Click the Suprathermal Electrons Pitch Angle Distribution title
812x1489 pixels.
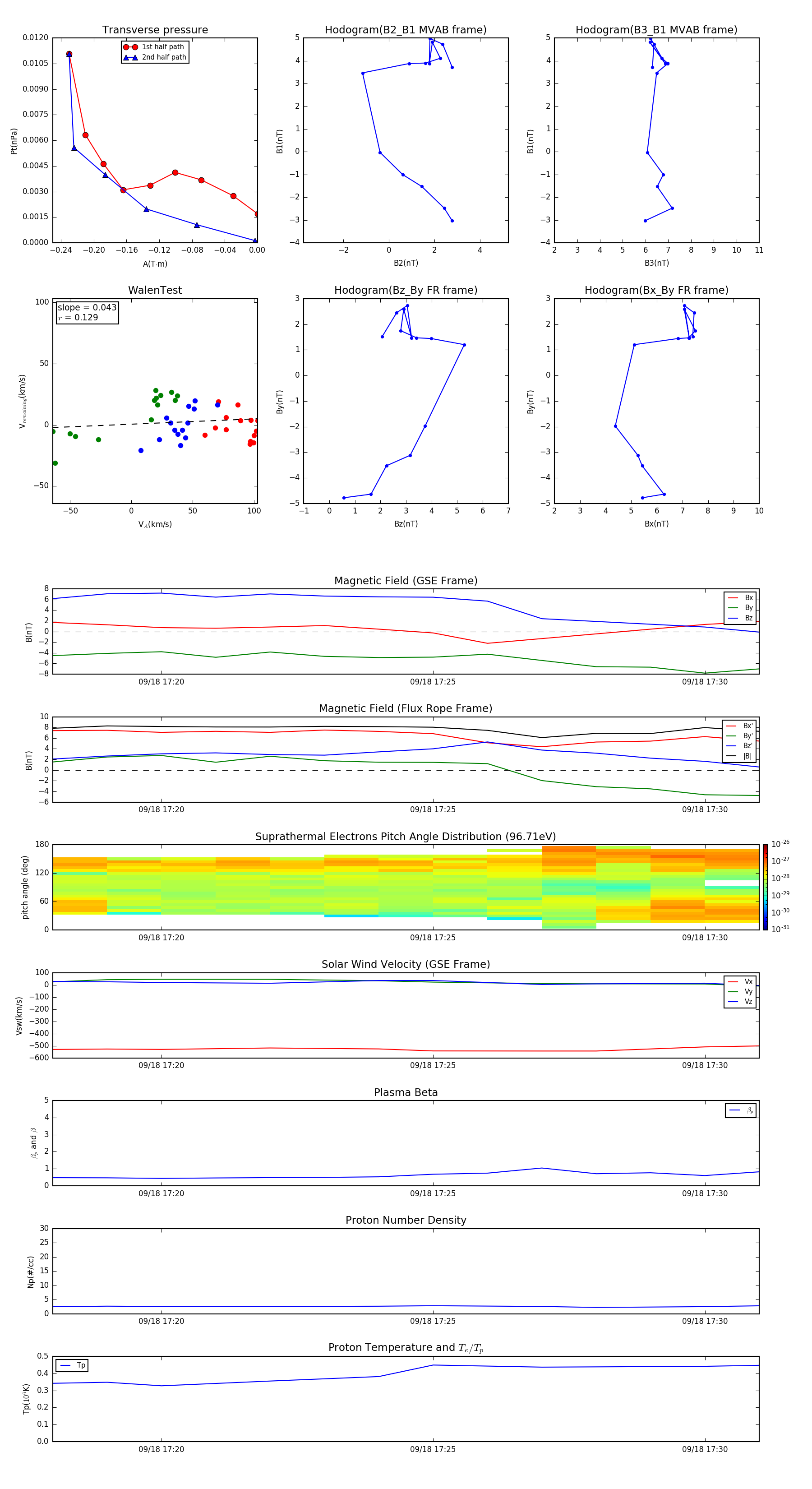click(406, 837)
